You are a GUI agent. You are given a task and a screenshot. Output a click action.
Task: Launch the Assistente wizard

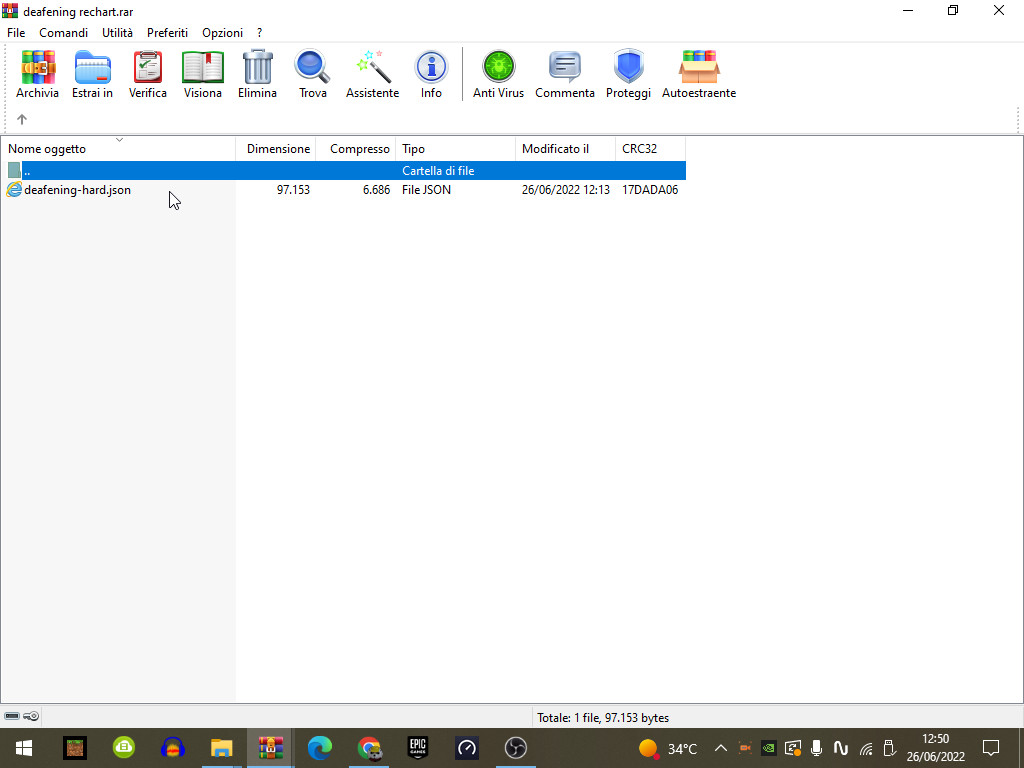click(372, 74)
